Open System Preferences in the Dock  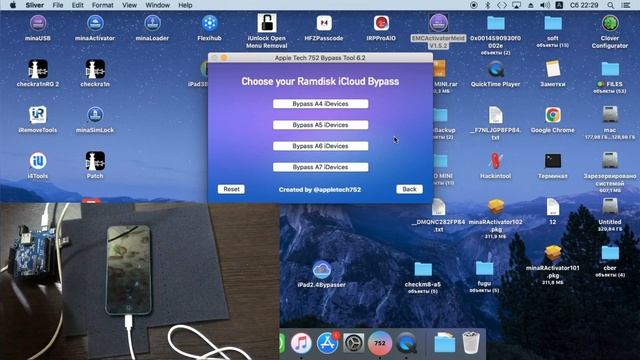click(353, 343)
